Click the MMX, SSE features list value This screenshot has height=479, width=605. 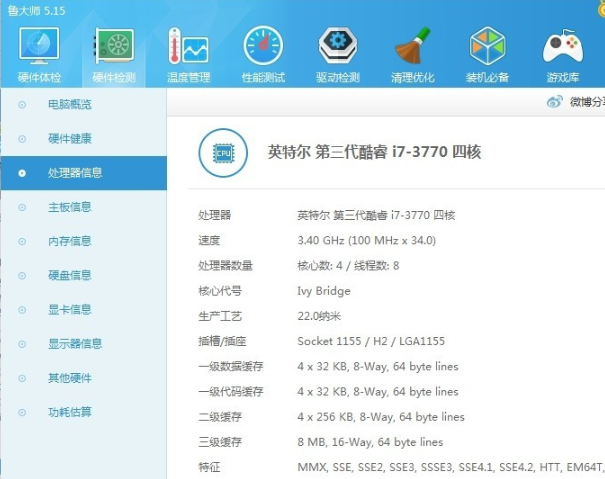(451, 467)
